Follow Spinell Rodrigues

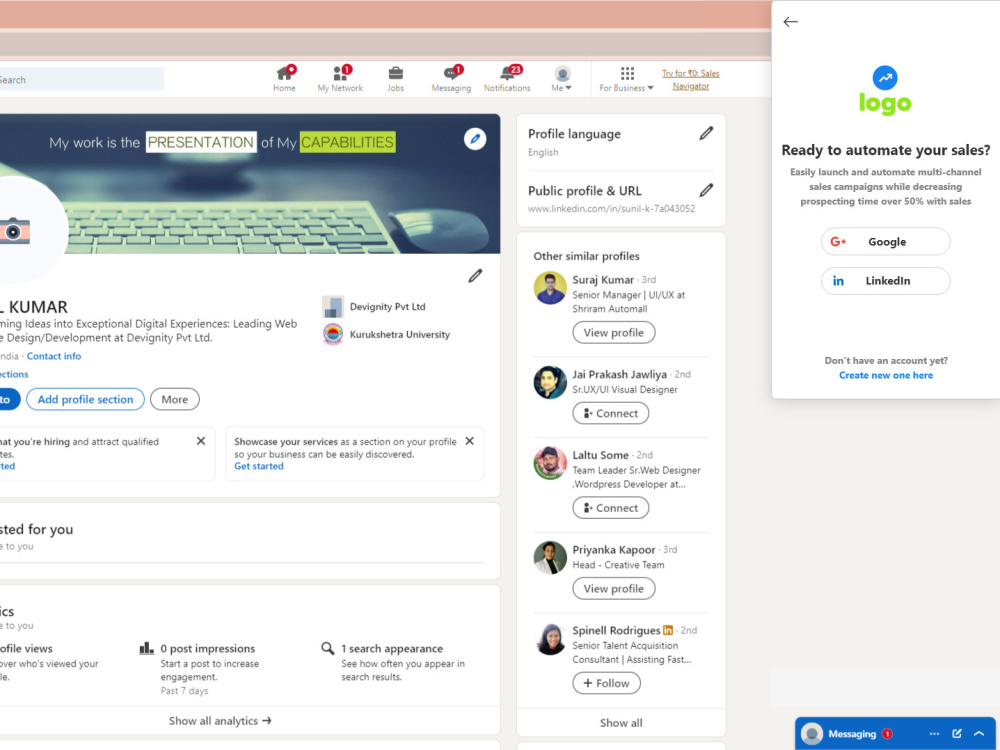pyautogui.click(x=607, y=683)
